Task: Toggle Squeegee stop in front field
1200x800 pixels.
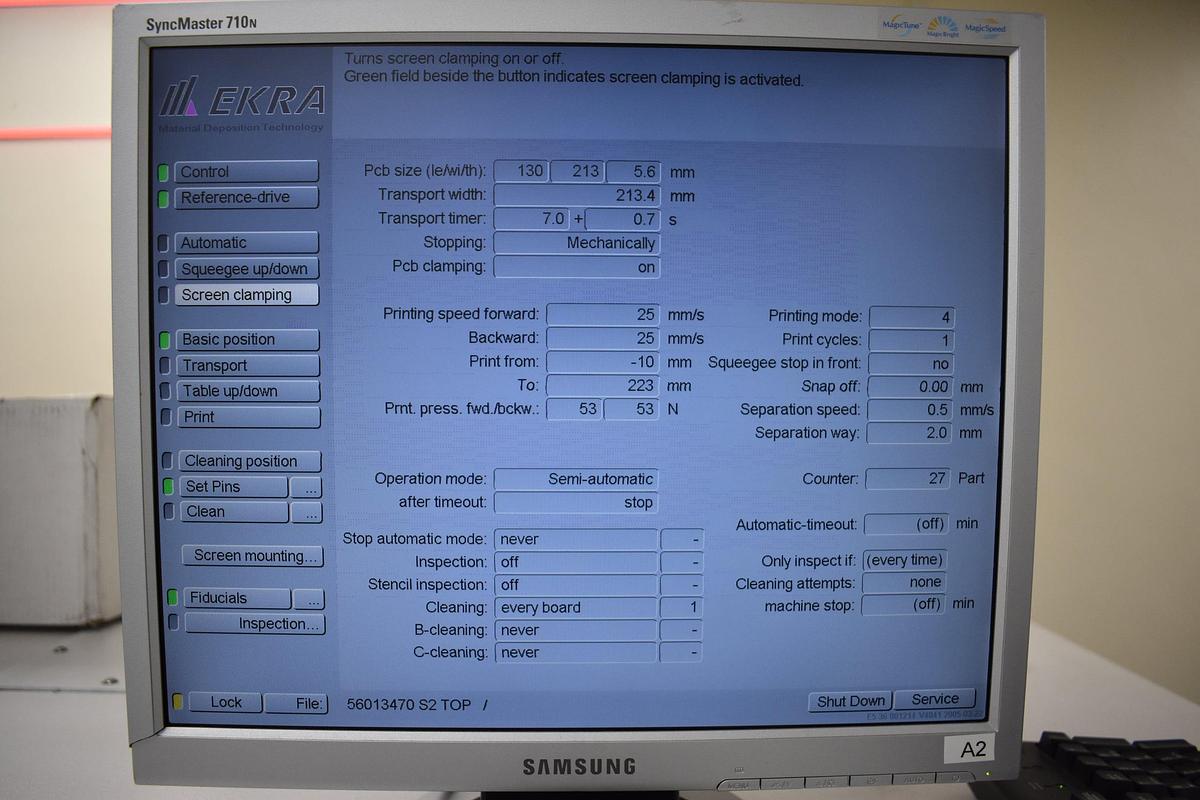Action: (911, 364)
